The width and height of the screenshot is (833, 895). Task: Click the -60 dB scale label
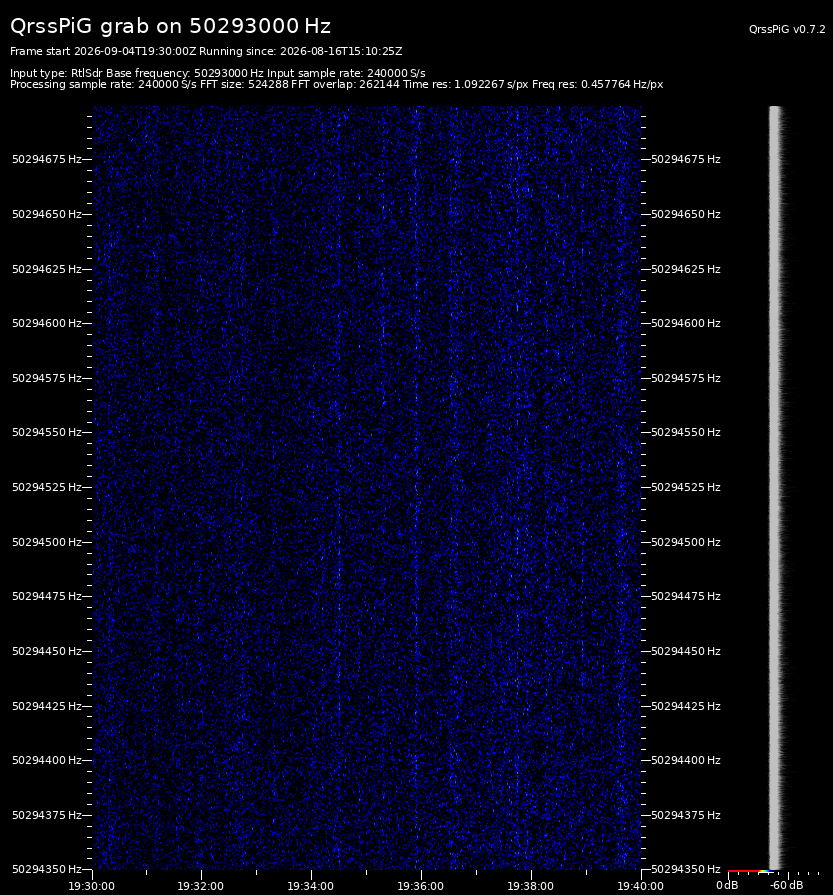click(786, 885)
